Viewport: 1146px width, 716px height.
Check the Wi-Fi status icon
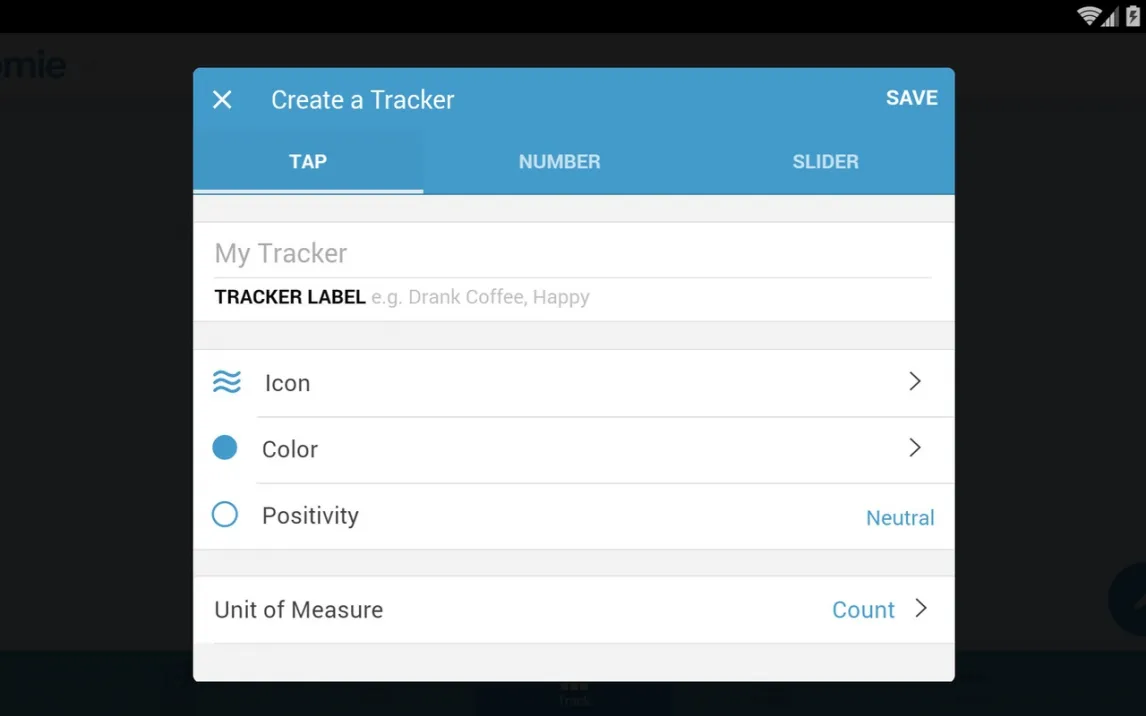click(1088, 16)
